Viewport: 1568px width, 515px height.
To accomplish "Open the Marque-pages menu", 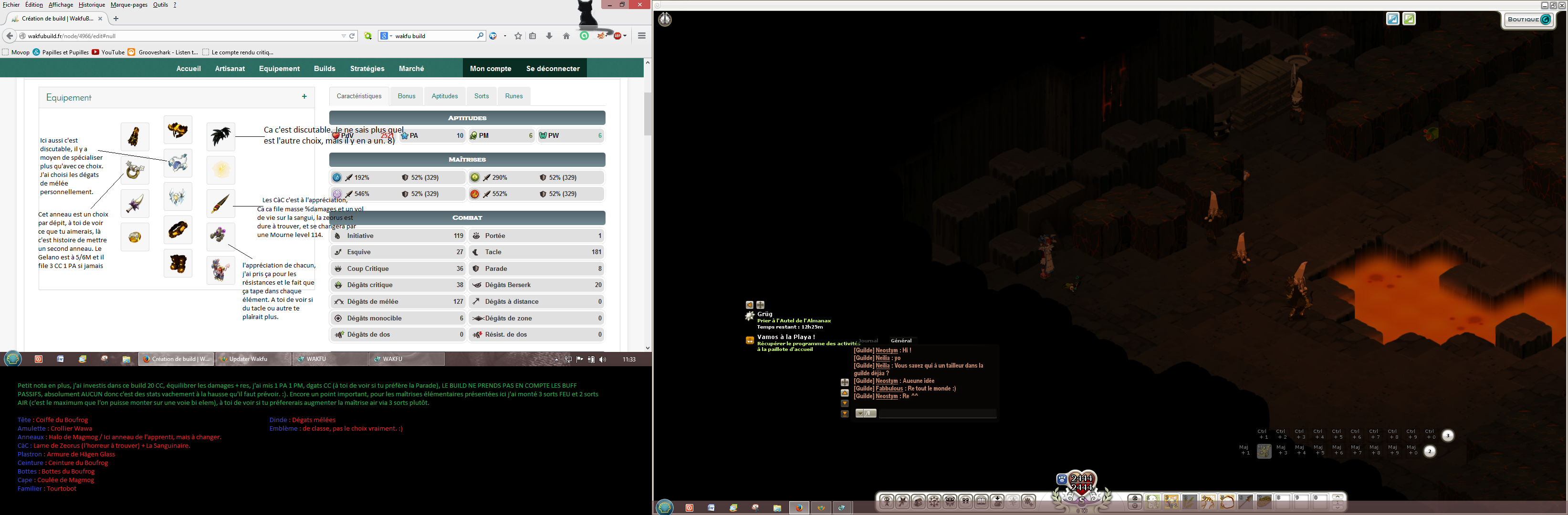I will click(129, 5).
